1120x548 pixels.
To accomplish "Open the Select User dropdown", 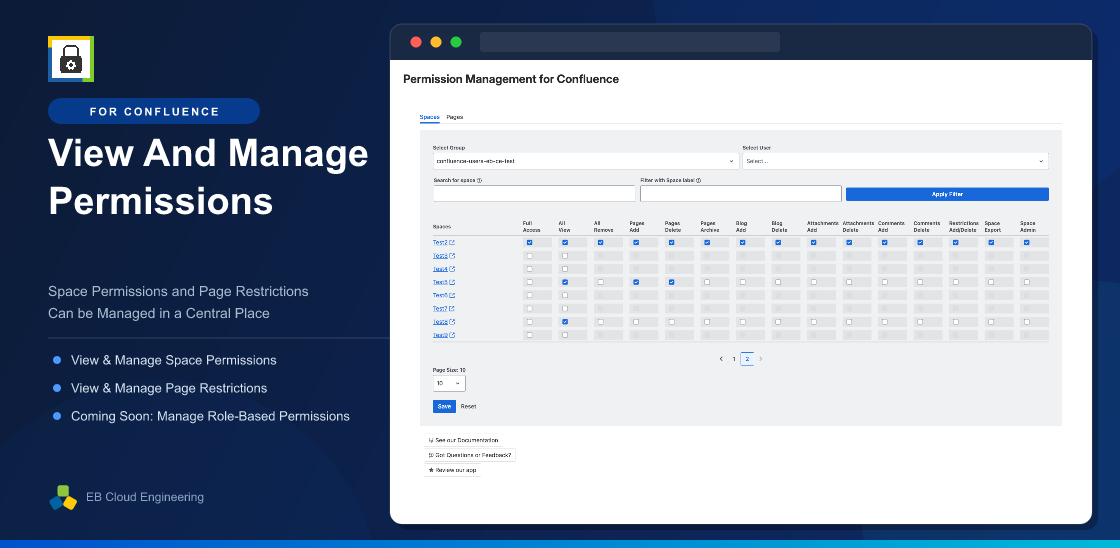I will (895, 161).
